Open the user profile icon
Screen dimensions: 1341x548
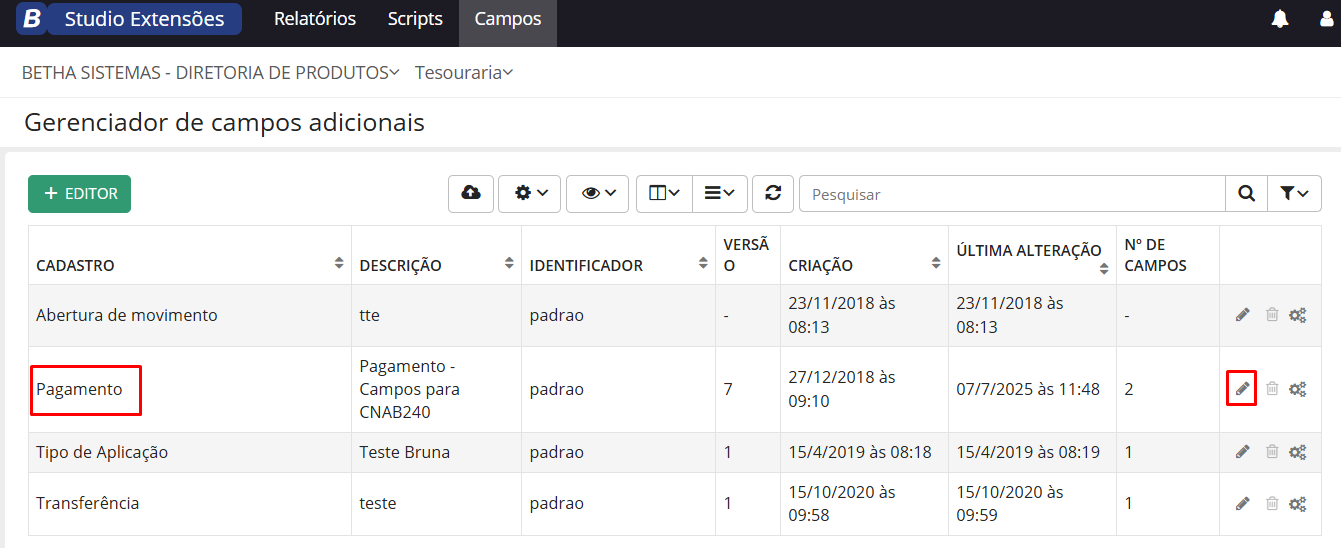pyautogui.click(x=1327, y=19)
